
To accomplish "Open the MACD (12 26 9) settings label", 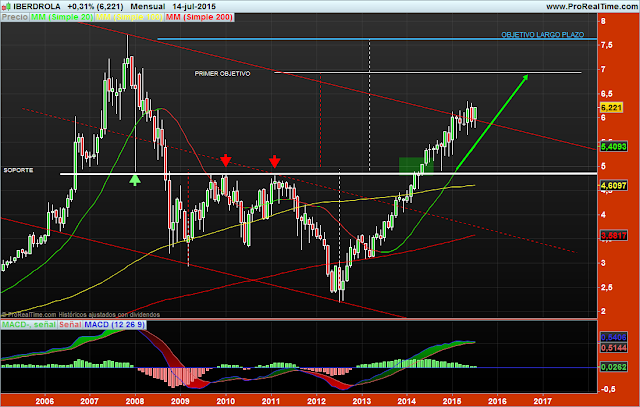I will 114,325.
